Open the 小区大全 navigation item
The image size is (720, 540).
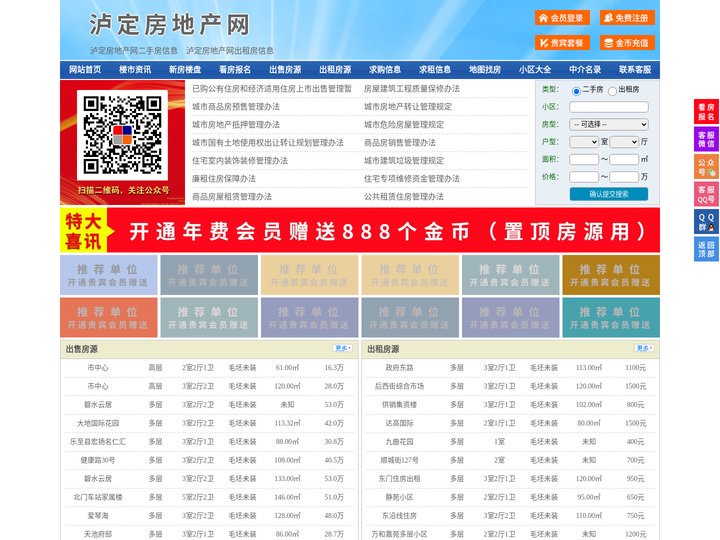click(x=535, y=70)
